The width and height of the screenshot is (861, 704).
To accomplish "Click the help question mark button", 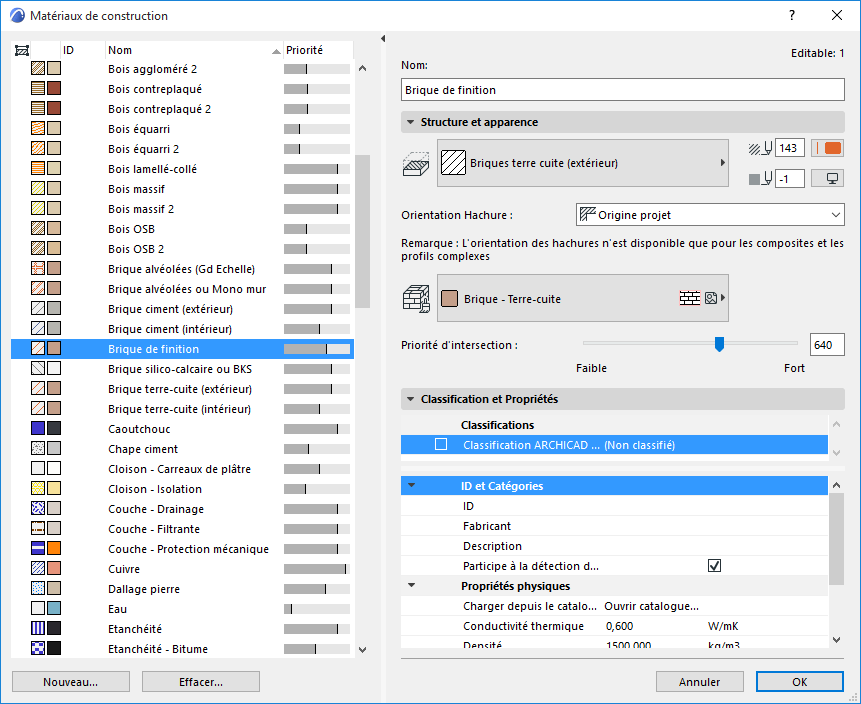I will [792, 15].
